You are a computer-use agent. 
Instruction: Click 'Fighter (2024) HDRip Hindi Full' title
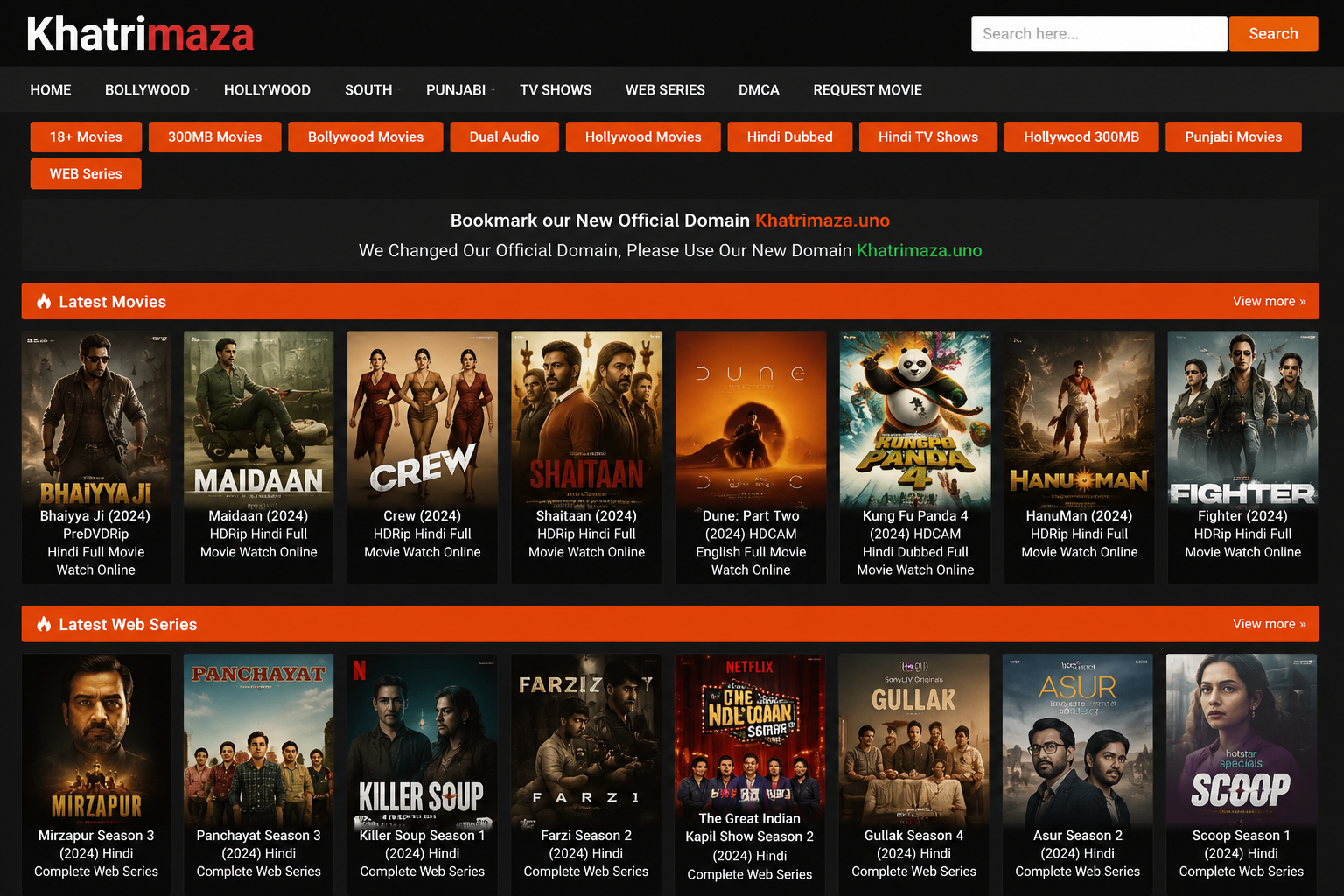(1242, 525)
